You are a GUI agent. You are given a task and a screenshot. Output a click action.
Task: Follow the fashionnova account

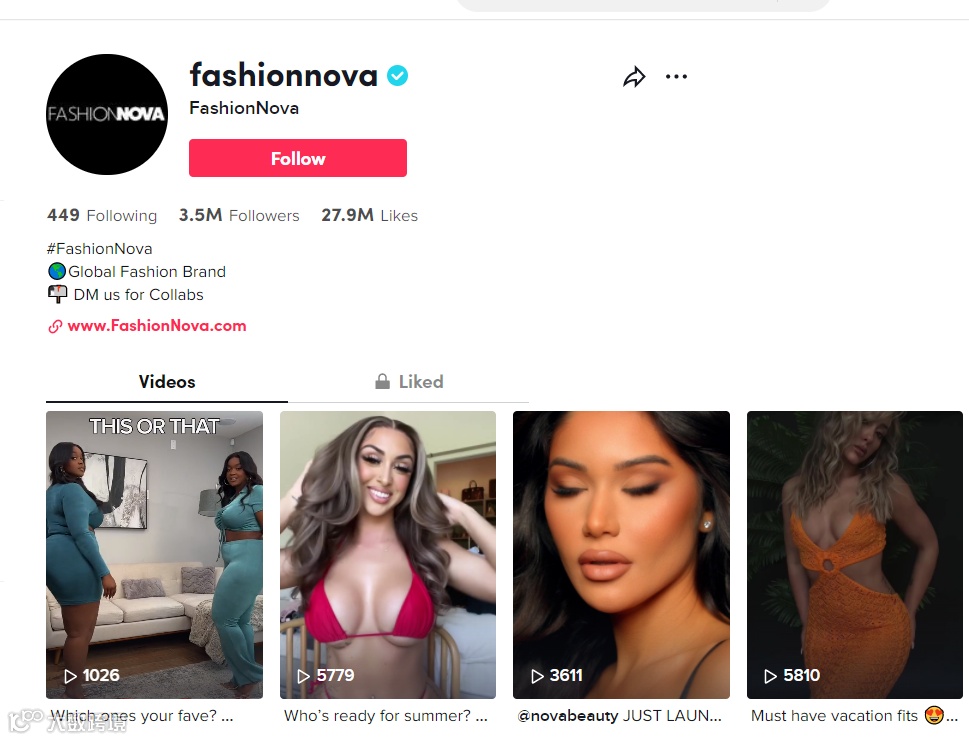pos(298,158)
